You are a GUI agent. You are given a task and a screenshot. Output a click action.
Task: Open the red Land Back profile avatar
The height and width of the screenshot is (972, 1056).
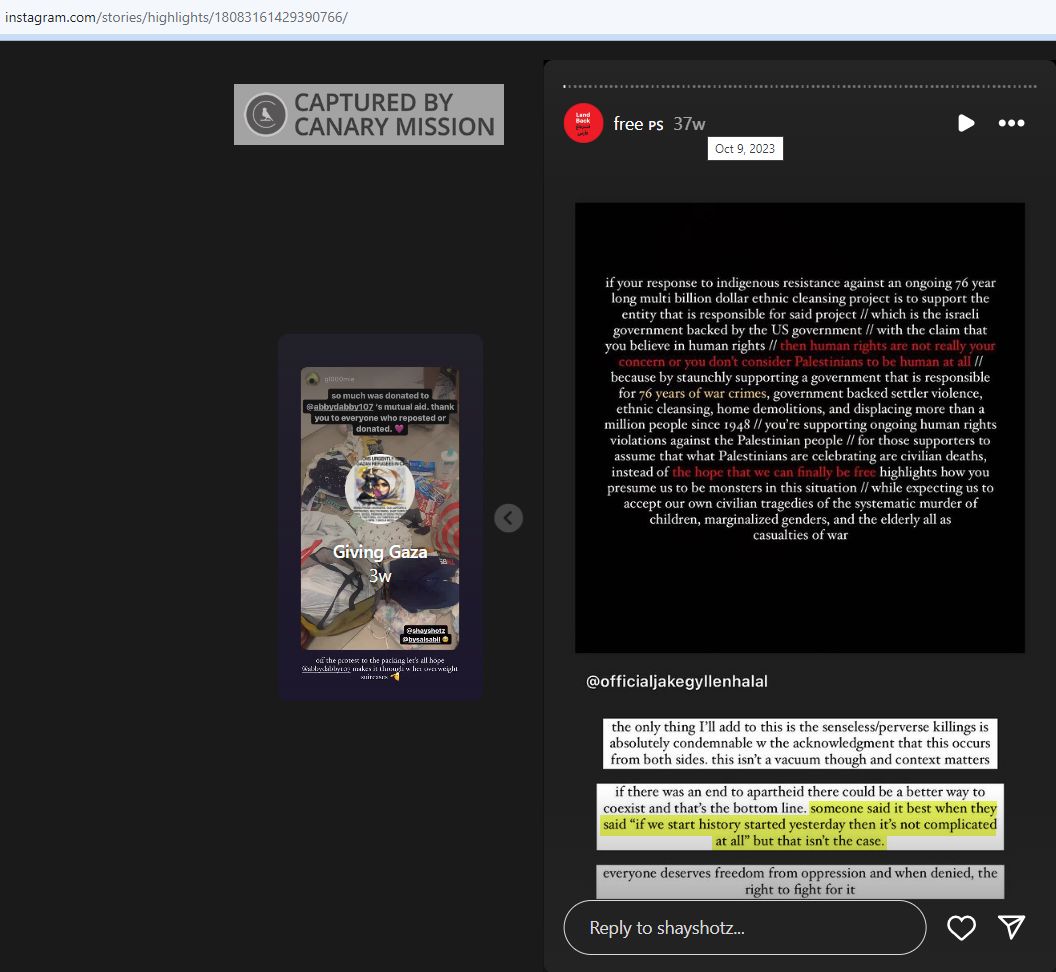click(583, 123)
